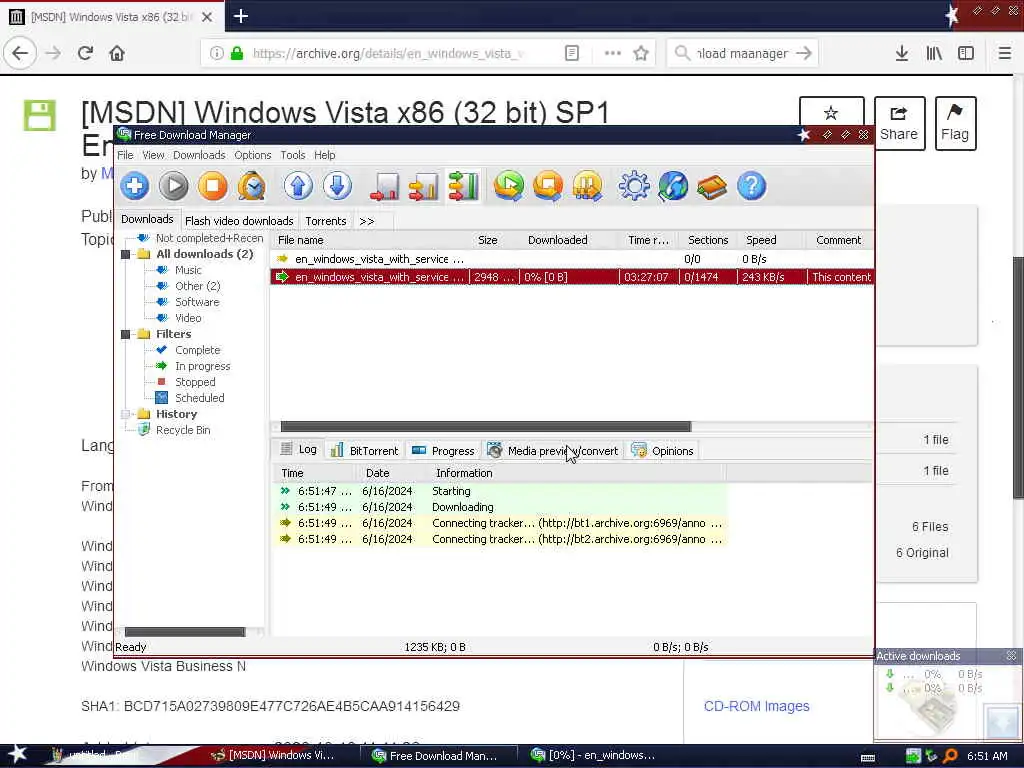The image size is (1024, 768).
Task: Open the schedule download clock icon
Action: click(251, 186)
